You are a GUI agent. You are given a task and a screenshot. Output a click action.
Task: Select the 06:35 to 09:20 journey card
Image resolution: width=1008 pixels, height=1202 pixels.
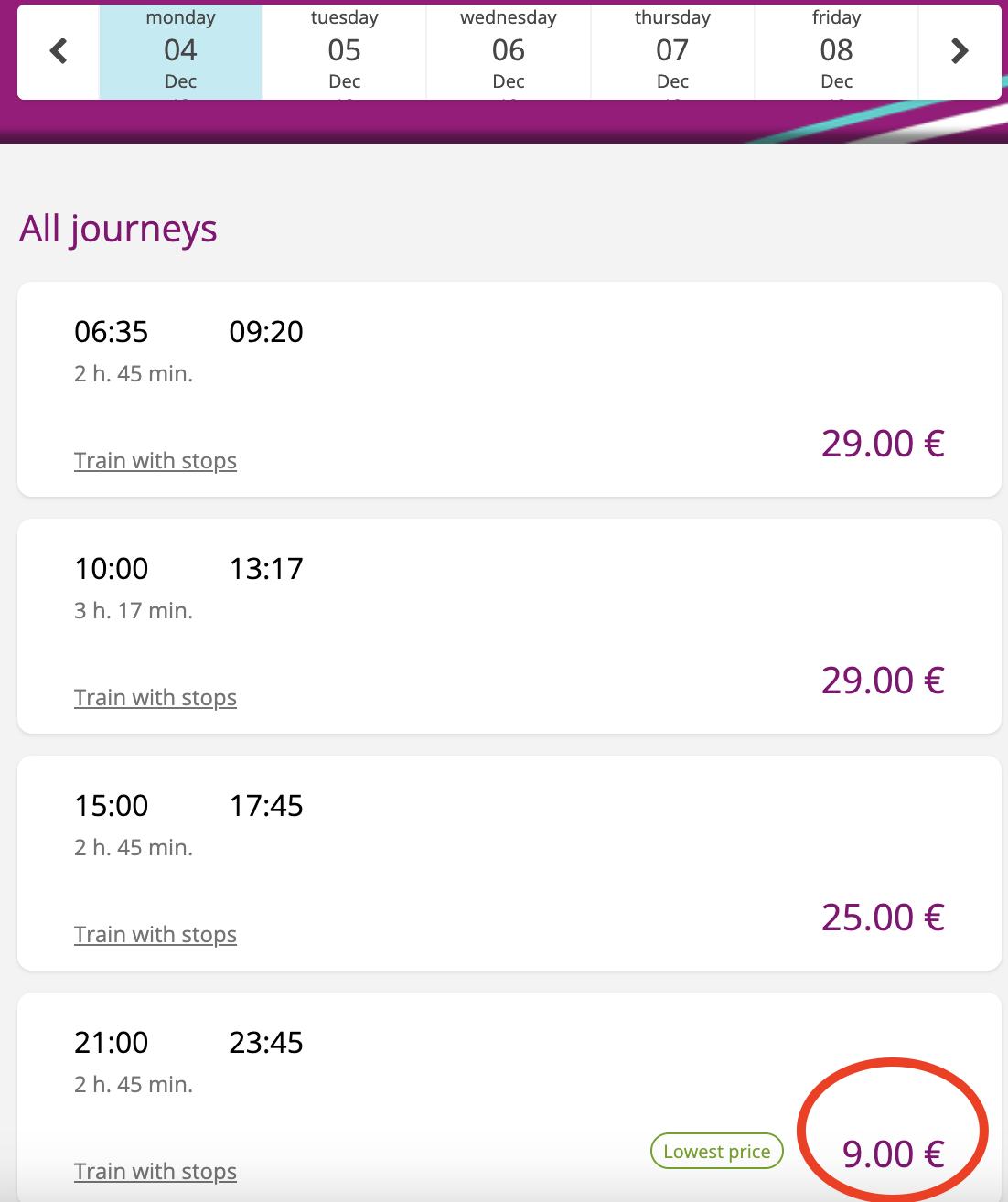point(509,390)
